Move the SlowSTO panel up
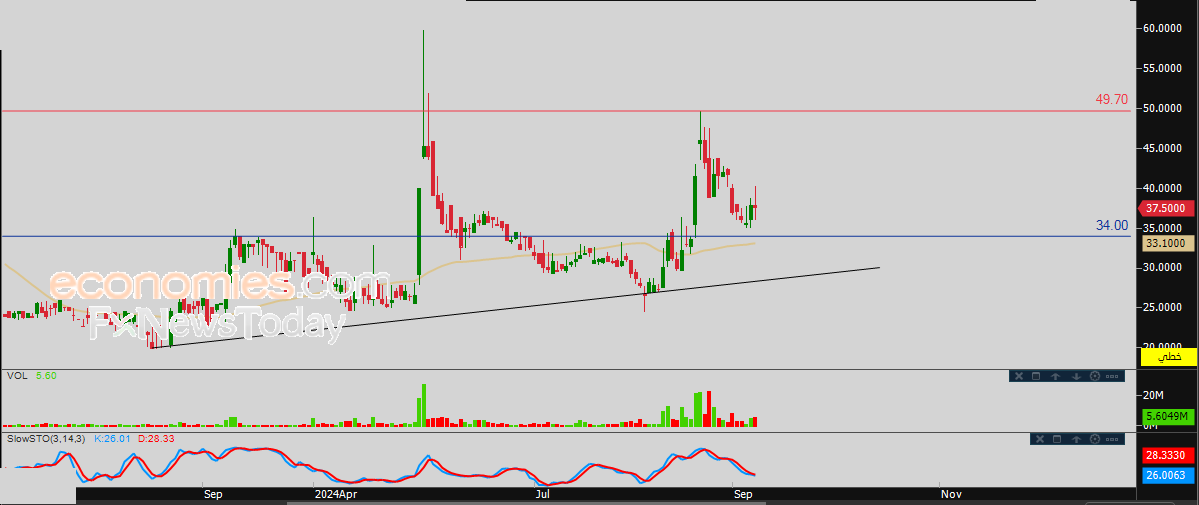This screenshot has width=1199, height=505. 1076,438
